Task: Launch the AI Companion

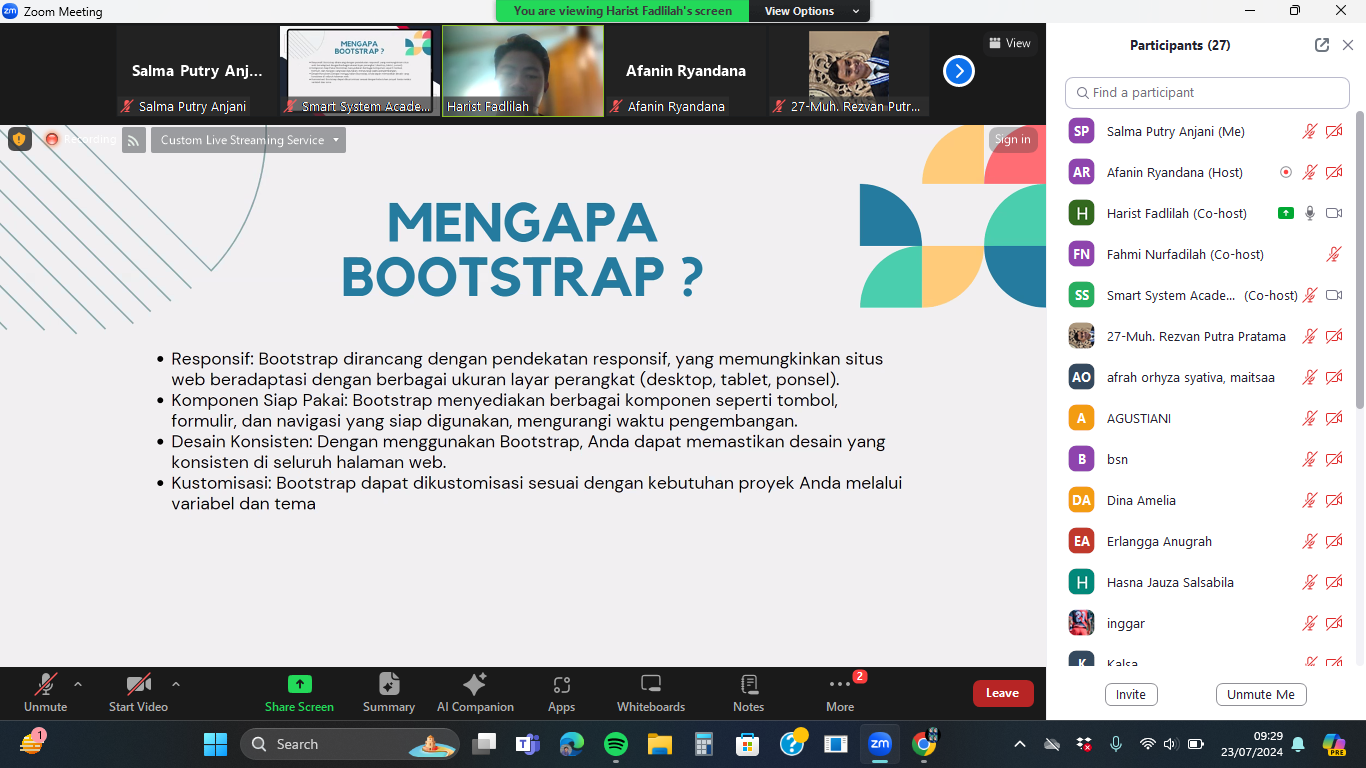Action: click(475, 693)
